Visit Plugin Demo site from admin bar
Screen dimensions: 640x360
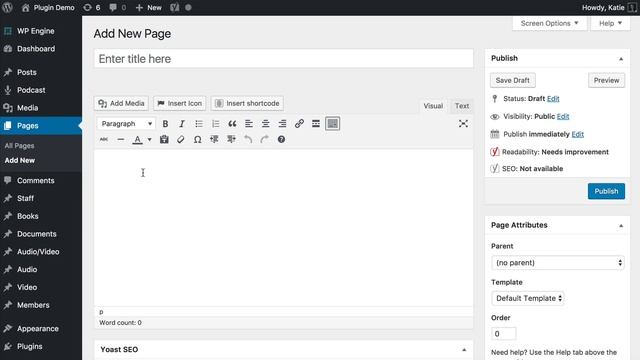48,7
